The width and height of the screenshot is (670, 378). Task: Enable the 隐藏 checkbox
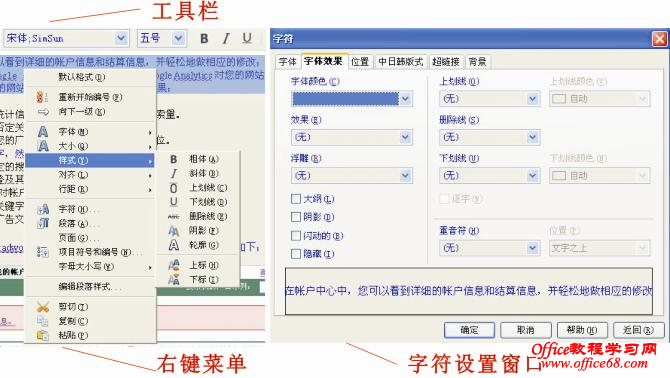[x=296, y=254]
